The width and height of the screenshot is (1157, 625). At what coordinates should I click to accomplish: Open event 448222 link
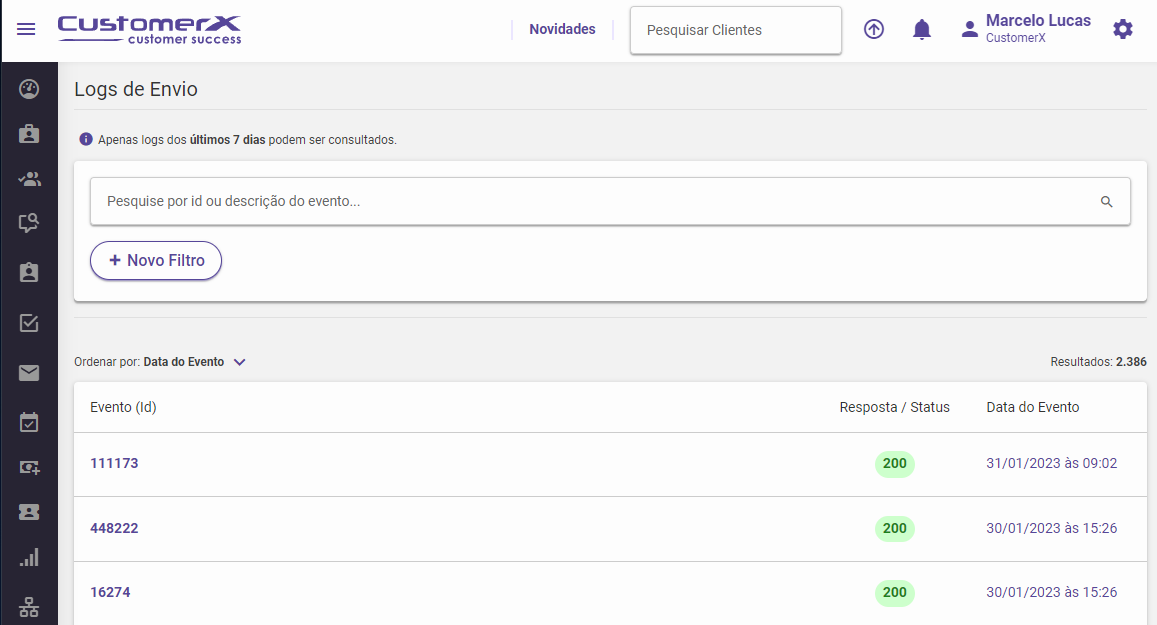pos(114,528)
